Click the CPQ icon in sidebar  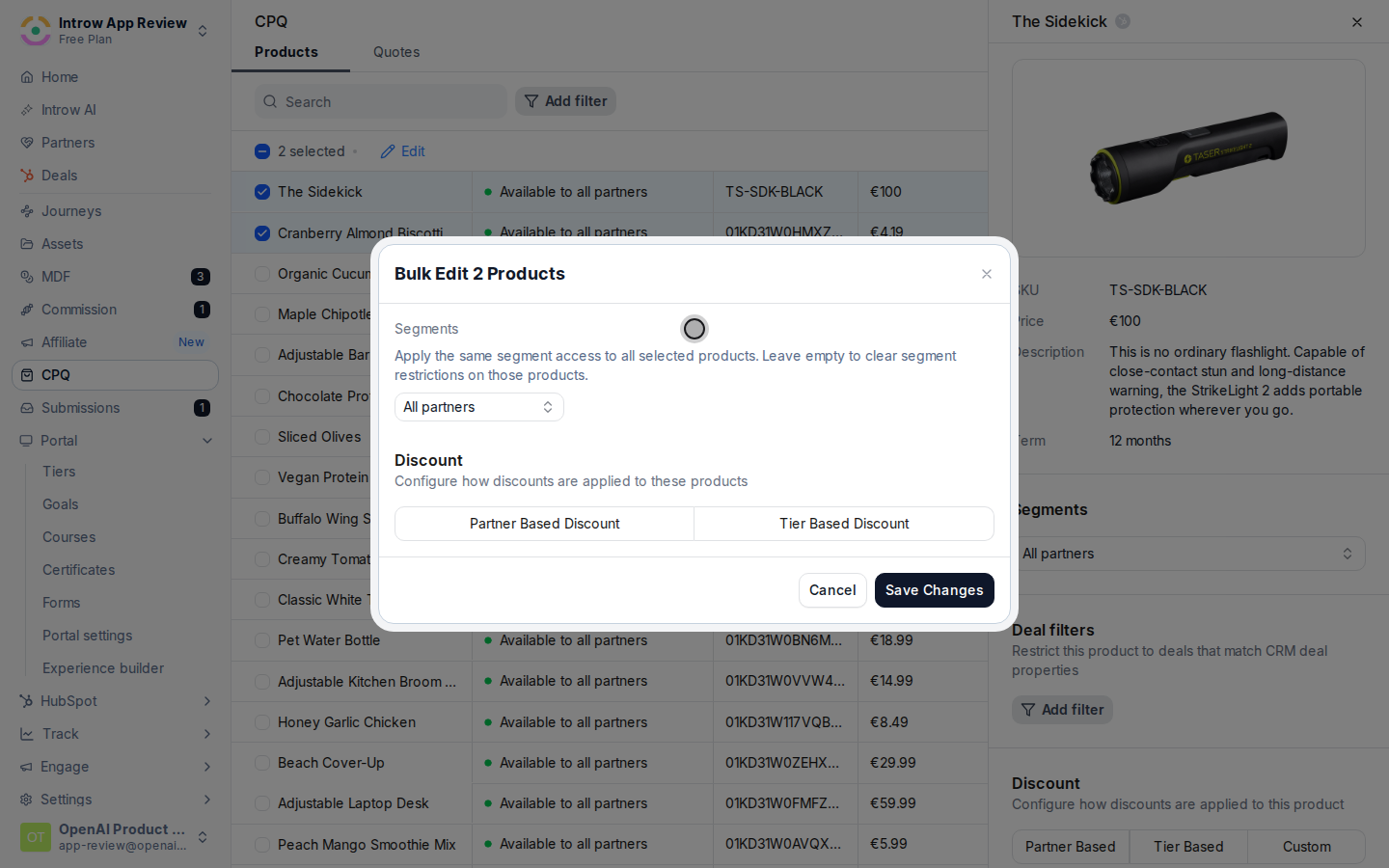(27, 375)
